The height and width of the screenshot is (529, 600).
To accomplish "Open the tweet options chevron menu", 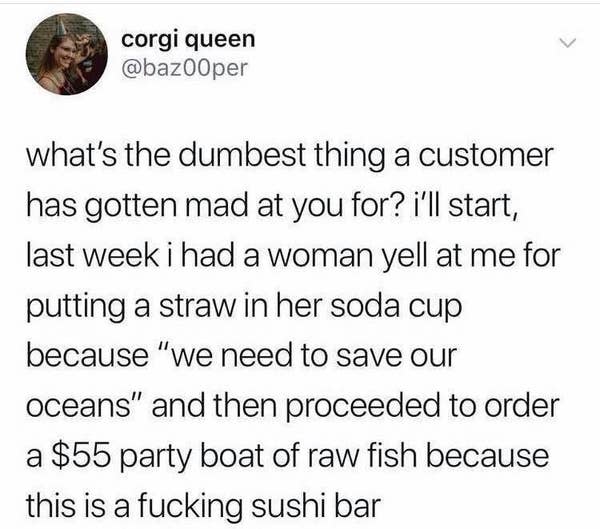I will 566,43.
